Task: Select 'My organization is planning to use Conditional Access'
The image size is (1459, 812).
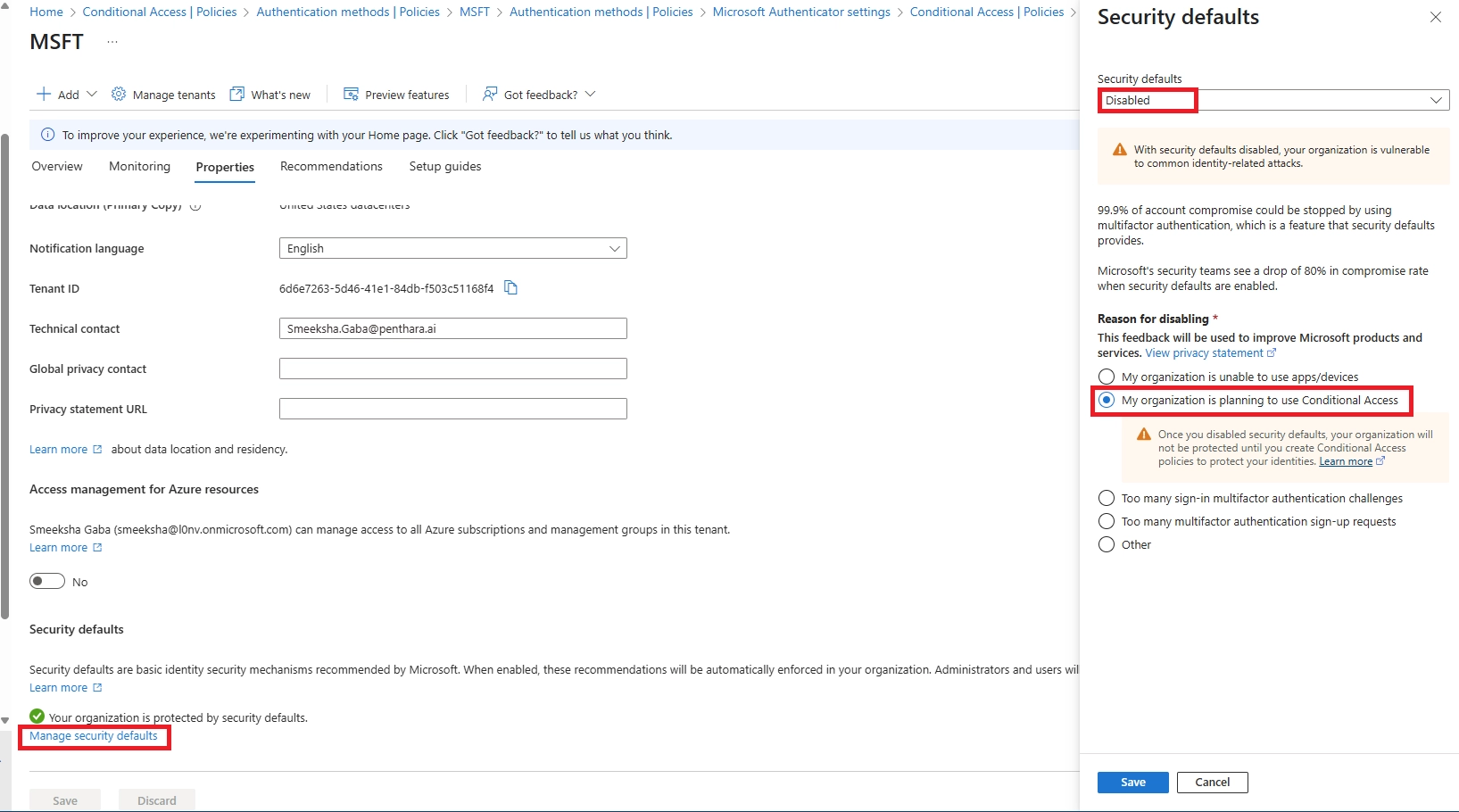Action: (x=1107, y=400)
